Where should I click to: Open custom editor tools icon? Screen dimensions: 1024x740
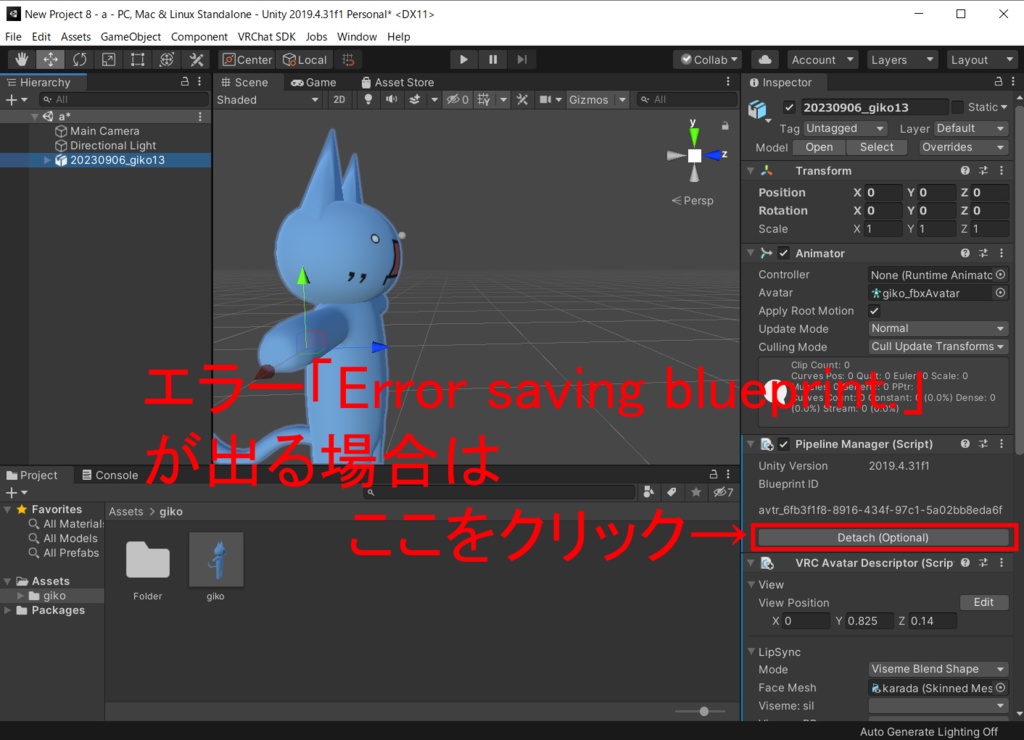click(x=196, y=59)
